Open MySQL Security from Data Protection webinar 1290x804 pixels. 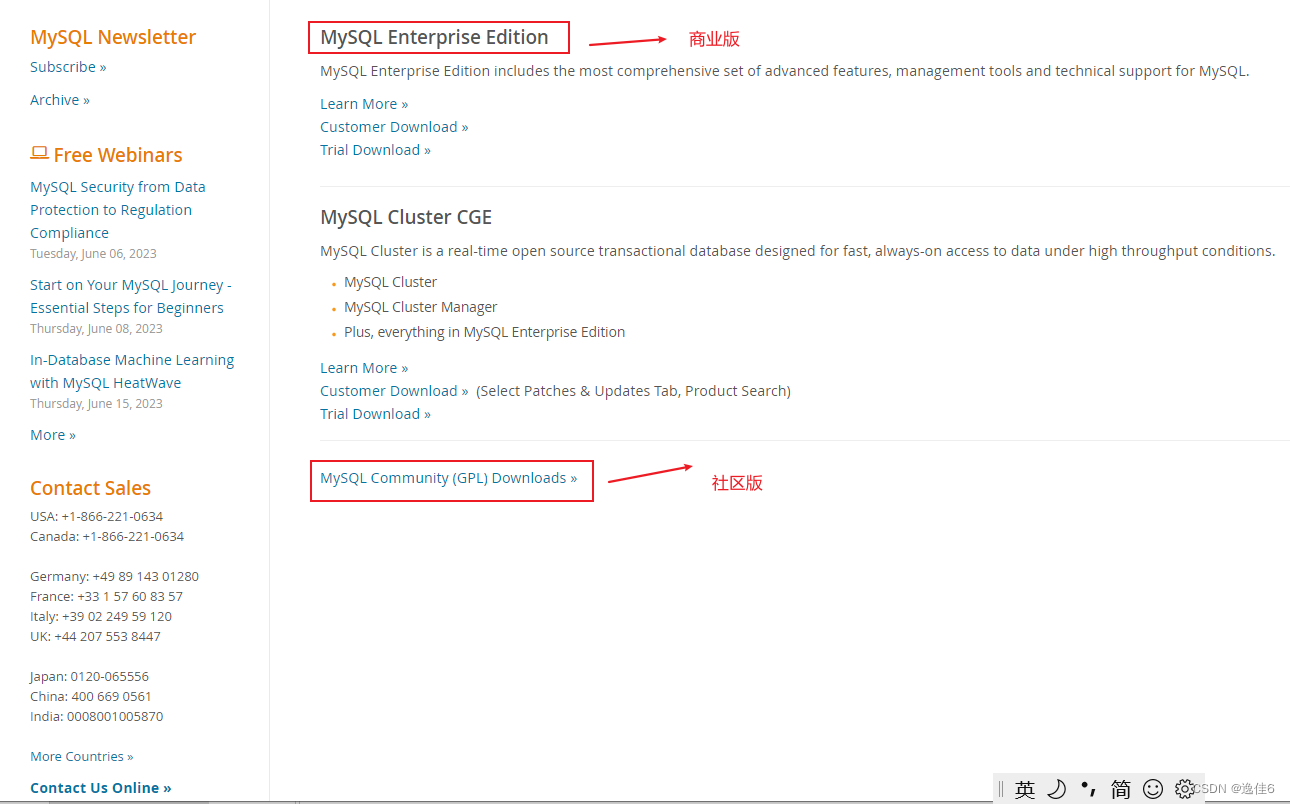(x=118, y=210)
